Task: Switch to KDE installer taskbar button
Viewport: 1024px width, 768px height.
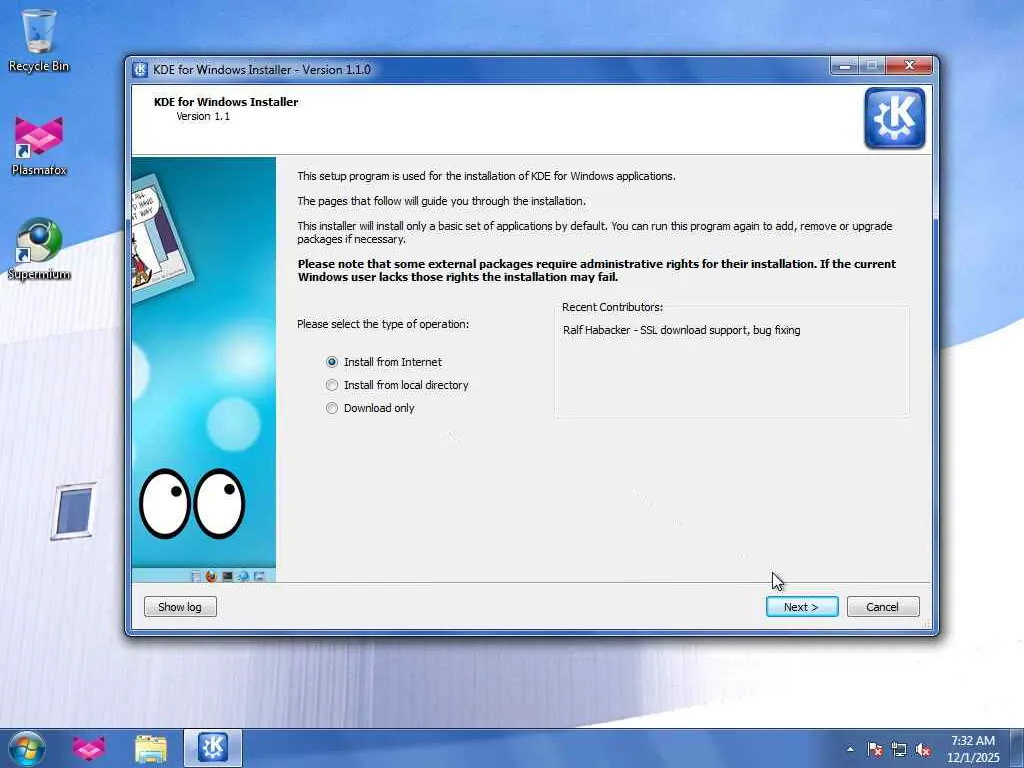Action: click(x=213, y=748)
